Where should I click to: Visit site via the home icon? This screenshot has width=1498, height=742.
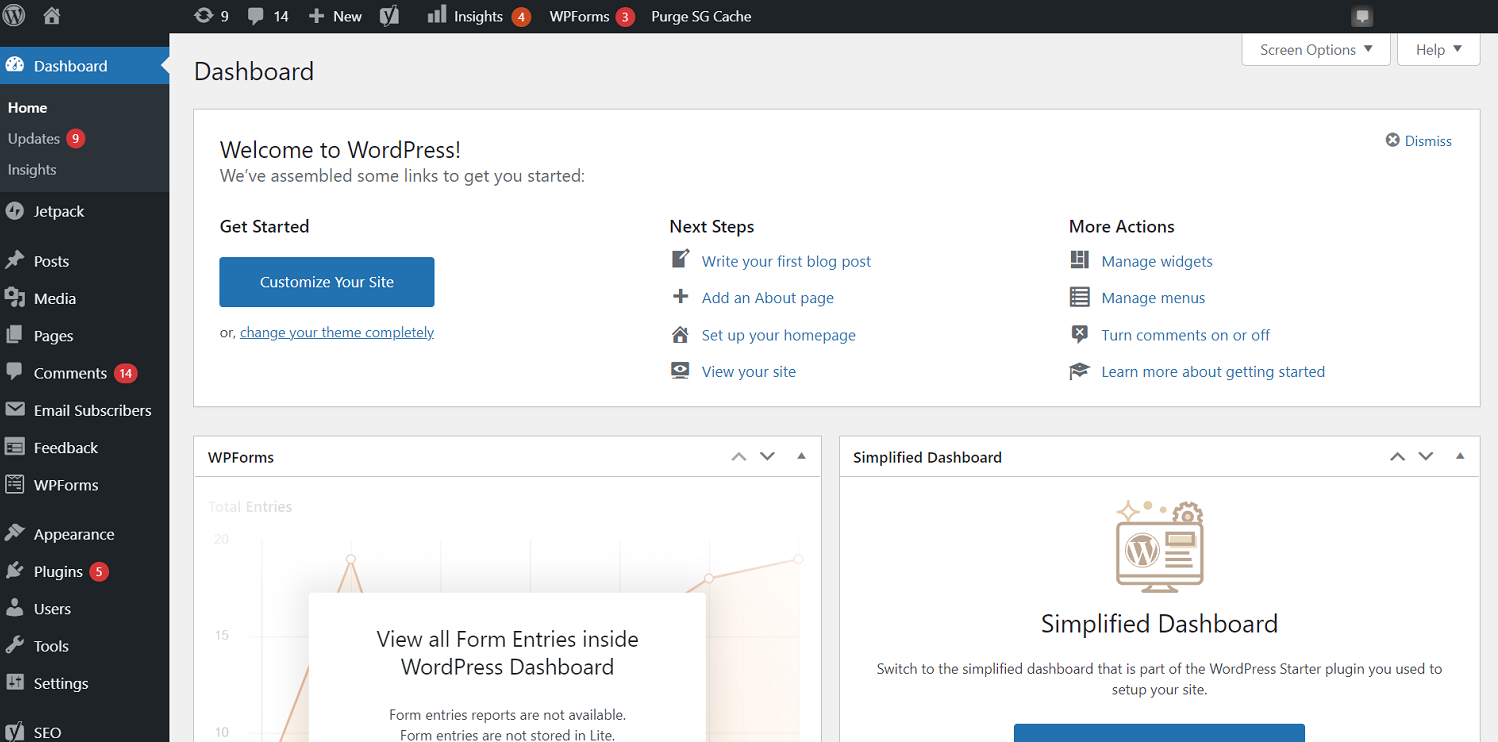[52, 16]
